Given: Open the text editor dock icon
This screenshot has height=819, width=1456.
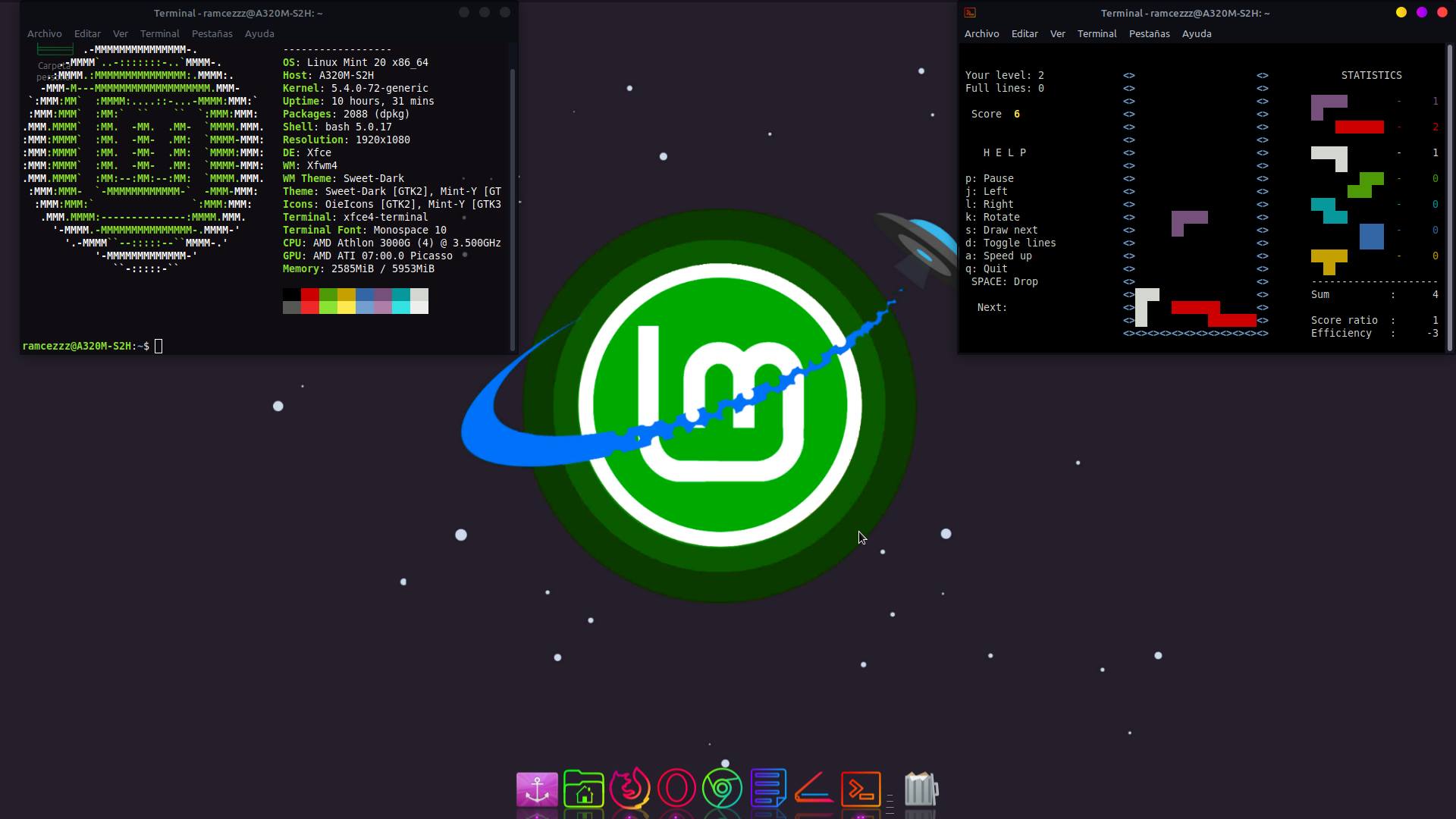Looking at the screenshot, I should pos(768,789).
